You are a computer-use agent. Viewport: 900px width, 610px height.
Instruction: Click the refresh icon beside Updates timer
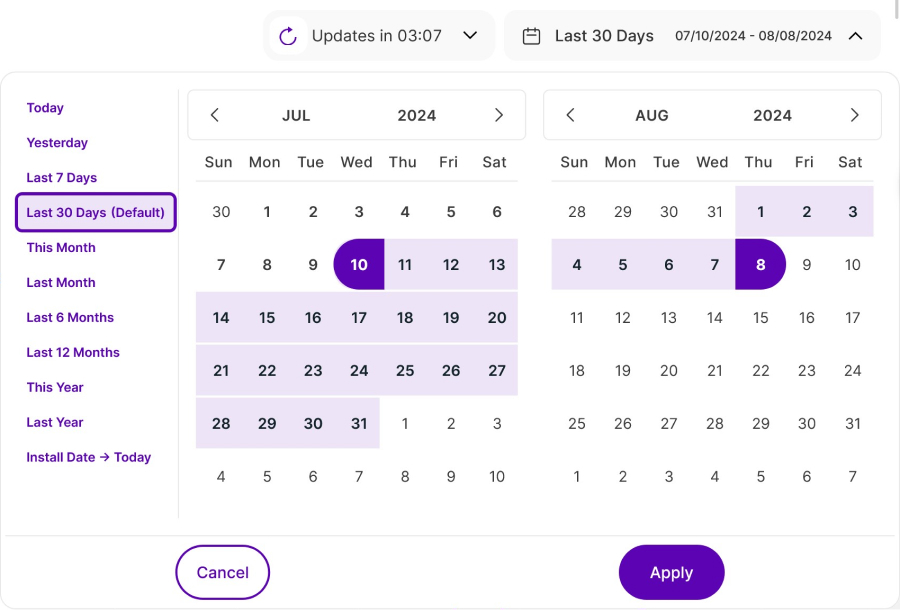pos(288,36)
